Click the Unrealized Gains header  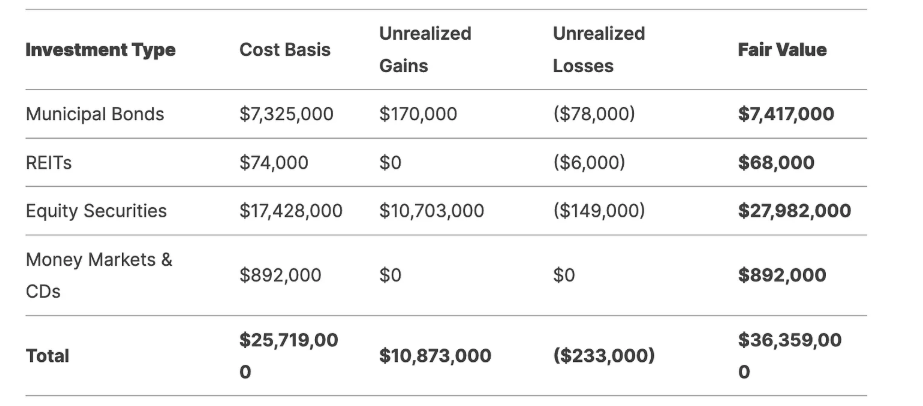coord(425,49)
